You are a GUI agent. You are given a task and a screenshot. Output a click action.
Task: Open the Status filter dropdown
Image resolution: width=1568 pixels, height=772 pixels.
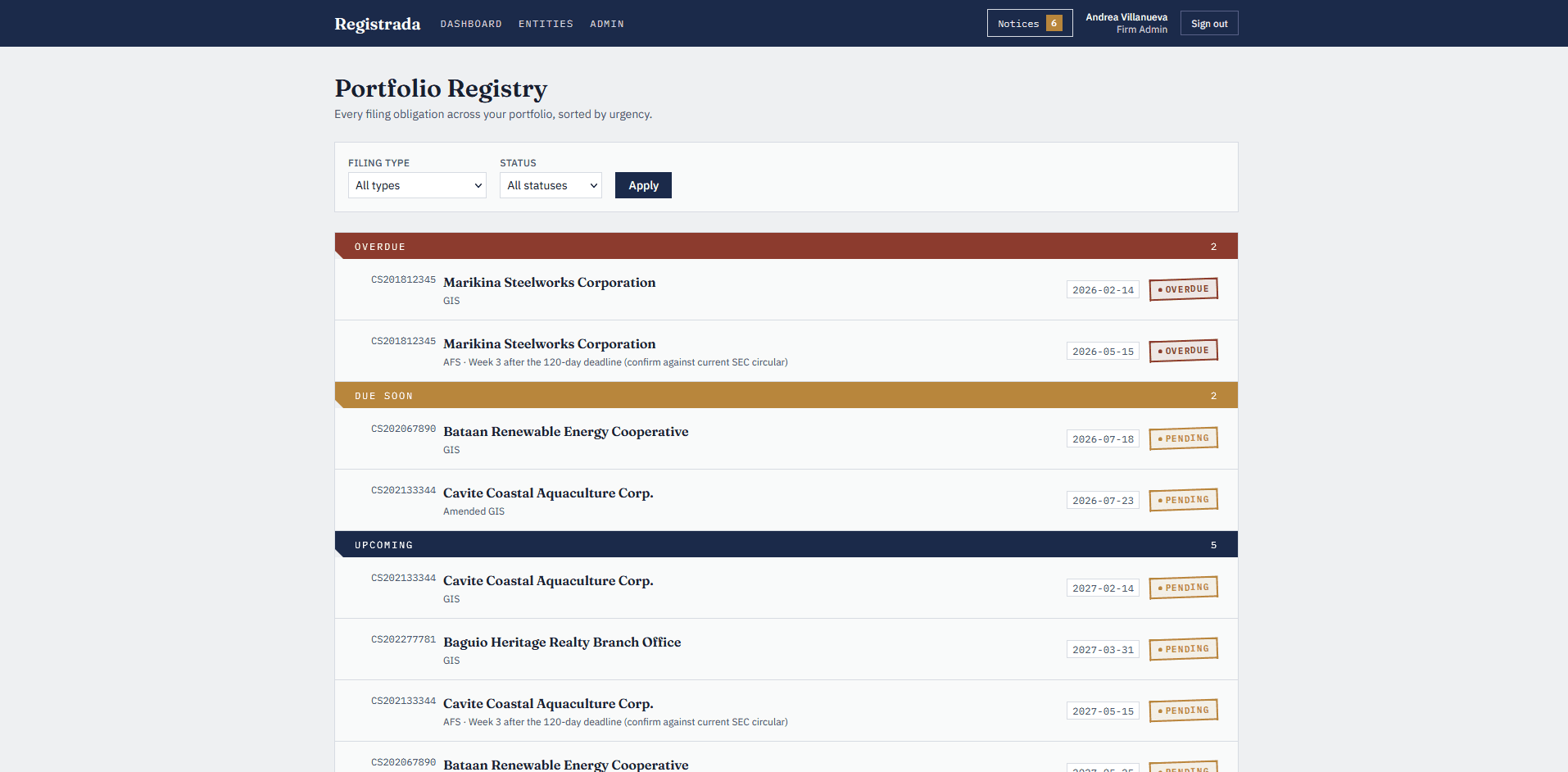(551, 185)
